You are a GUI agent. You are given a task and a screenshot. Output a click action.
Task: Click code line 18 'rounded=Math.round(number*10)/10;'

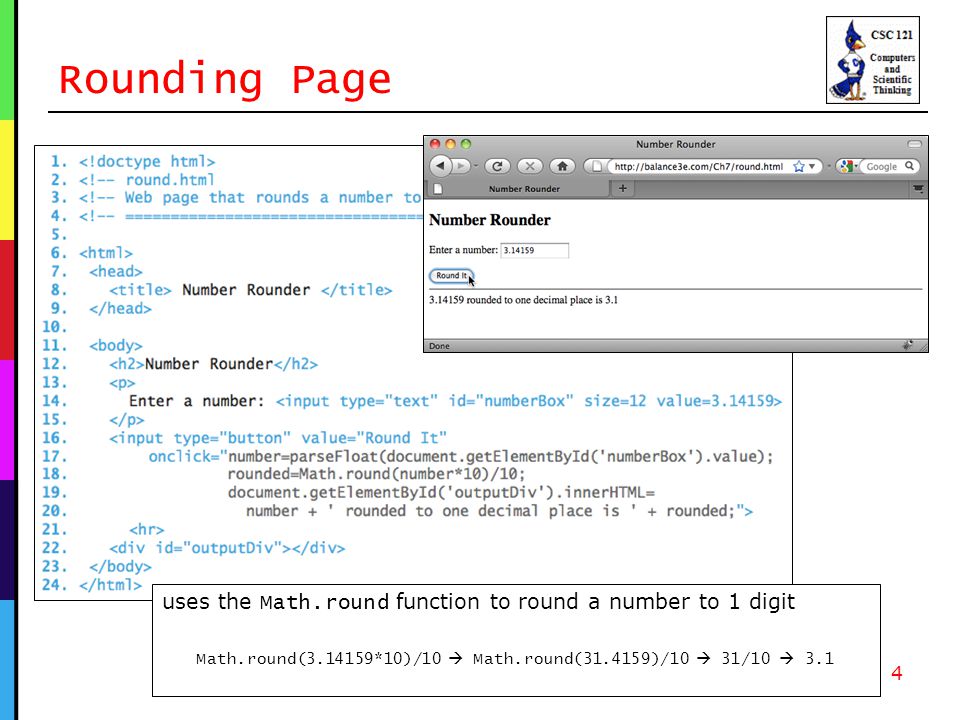(x=377, y=474)
